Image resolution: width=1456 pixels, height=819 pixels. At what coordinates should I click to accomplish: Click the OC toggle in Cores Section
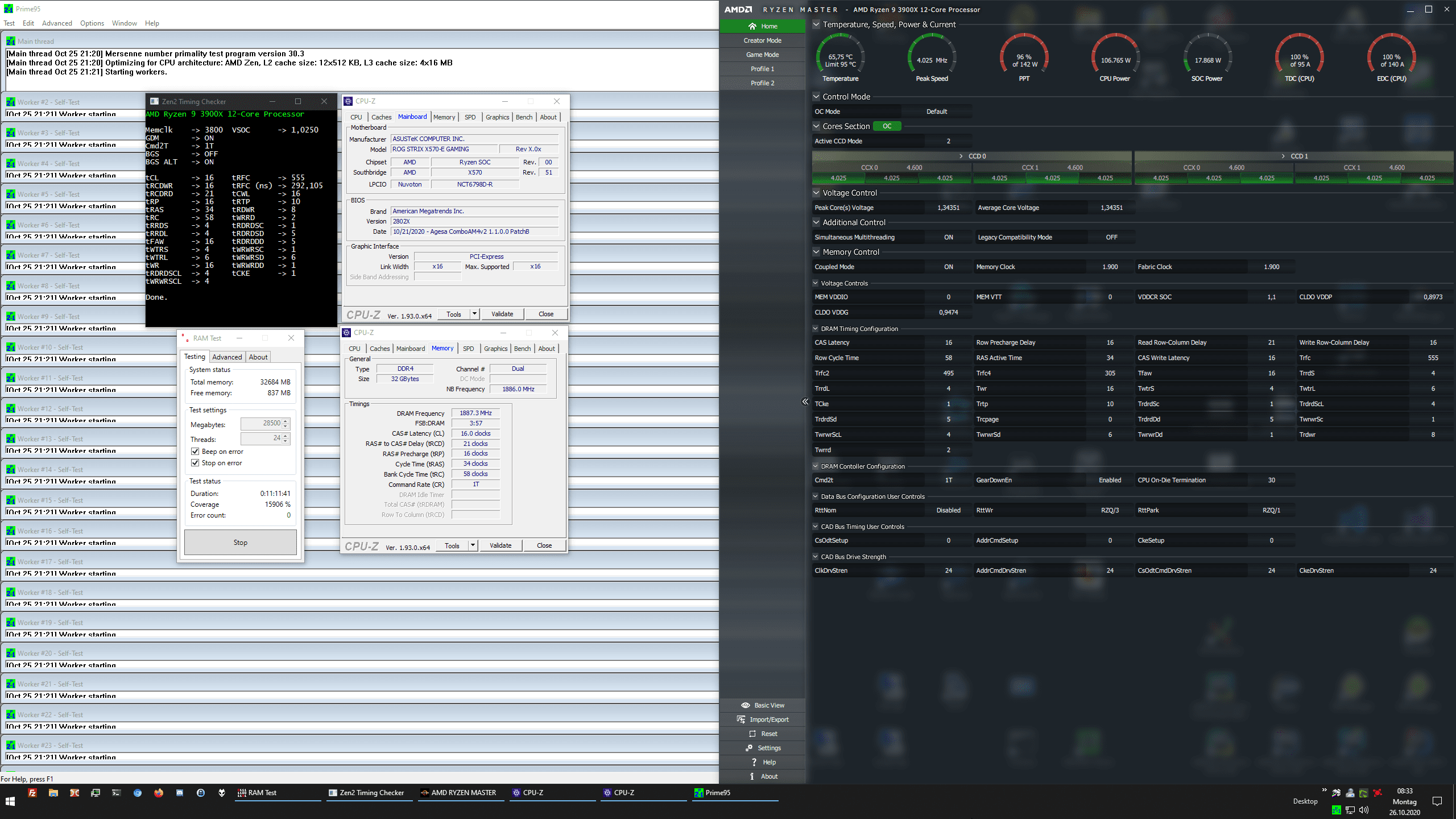pos(887,126)
